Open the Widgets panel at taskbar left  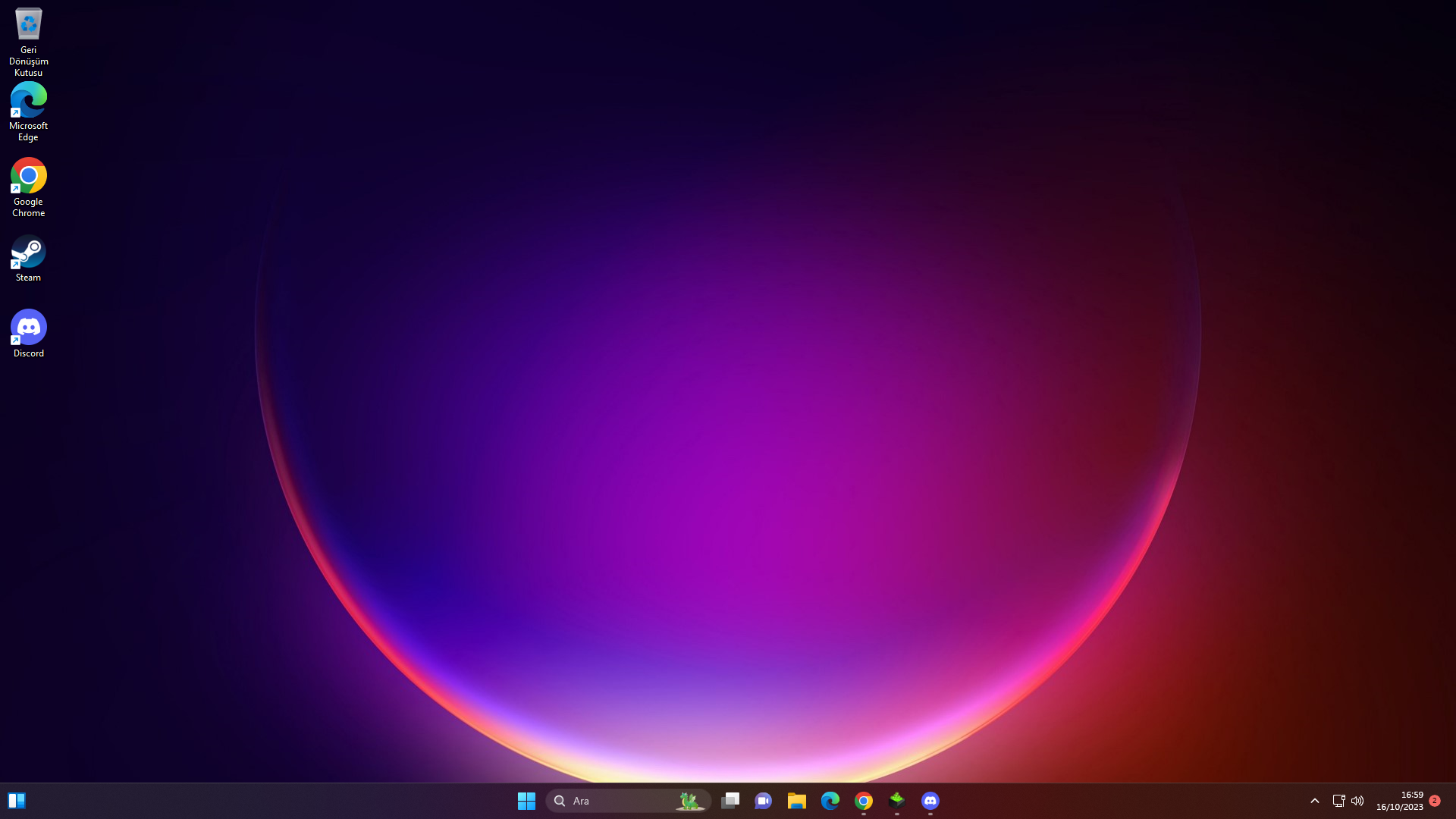click(17, 801)
